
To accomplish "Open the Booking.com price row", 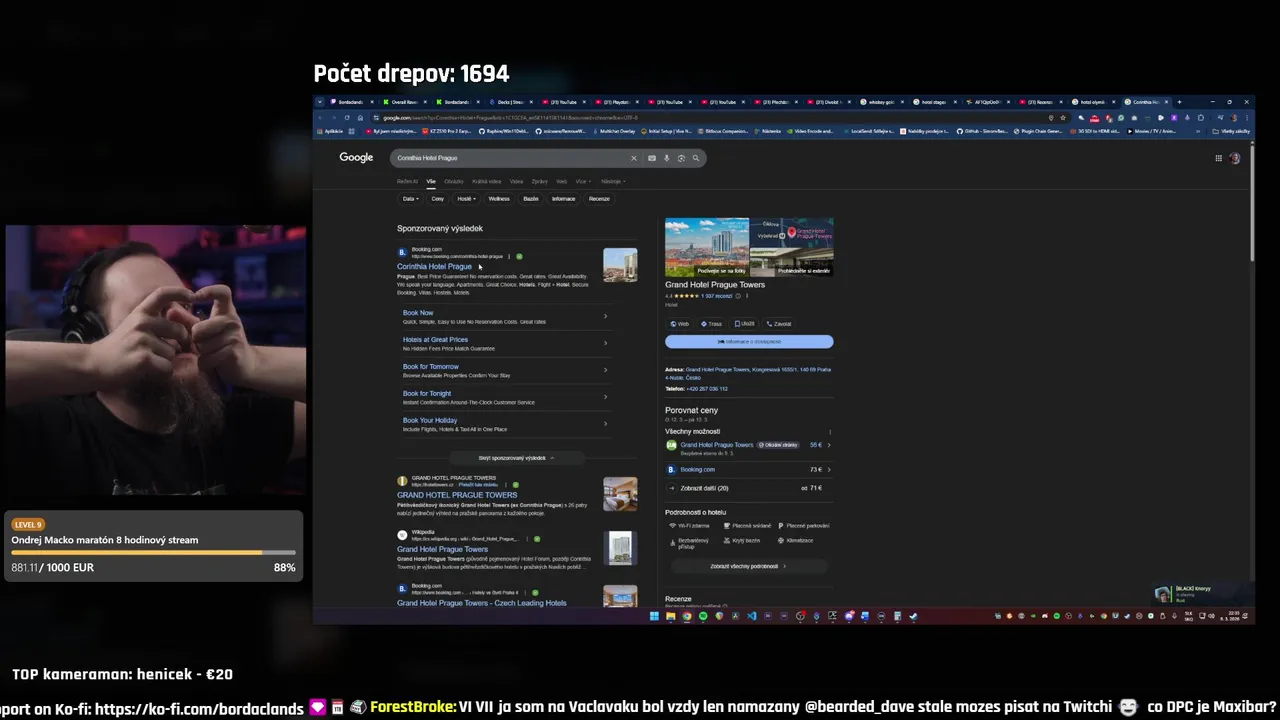I will pos(749,469).
